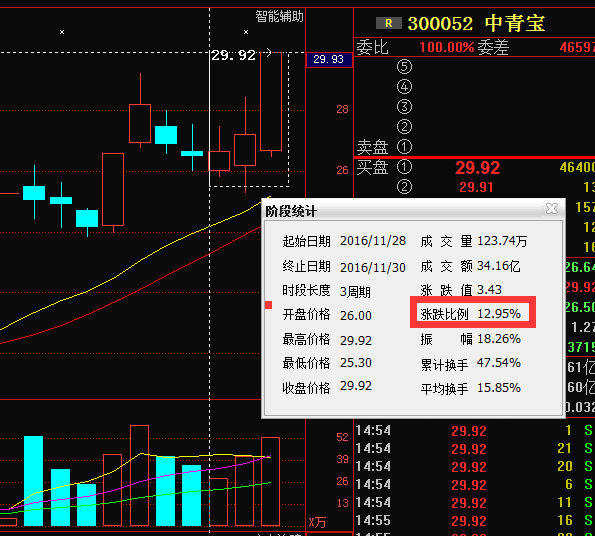The image size is (595, 536).
Task: Close the 阶段统计 dialog
Action: (551, 208)
